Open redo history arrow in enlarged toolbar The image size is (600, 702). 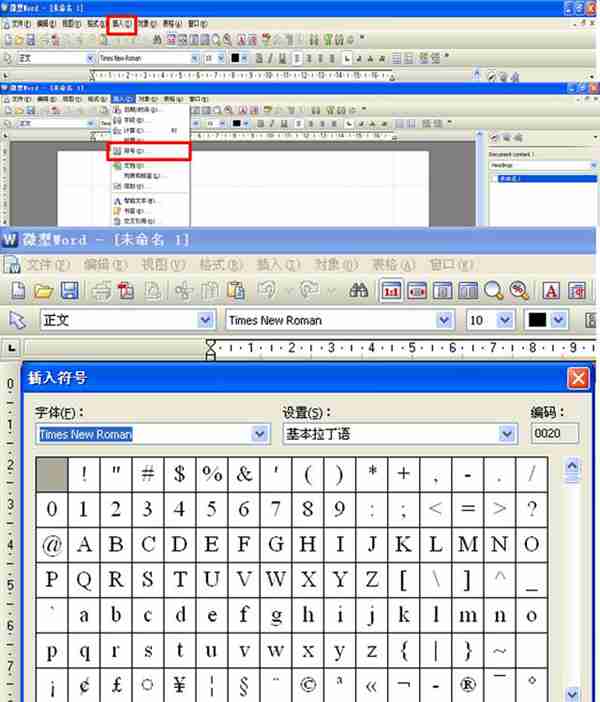pos(331,291)
